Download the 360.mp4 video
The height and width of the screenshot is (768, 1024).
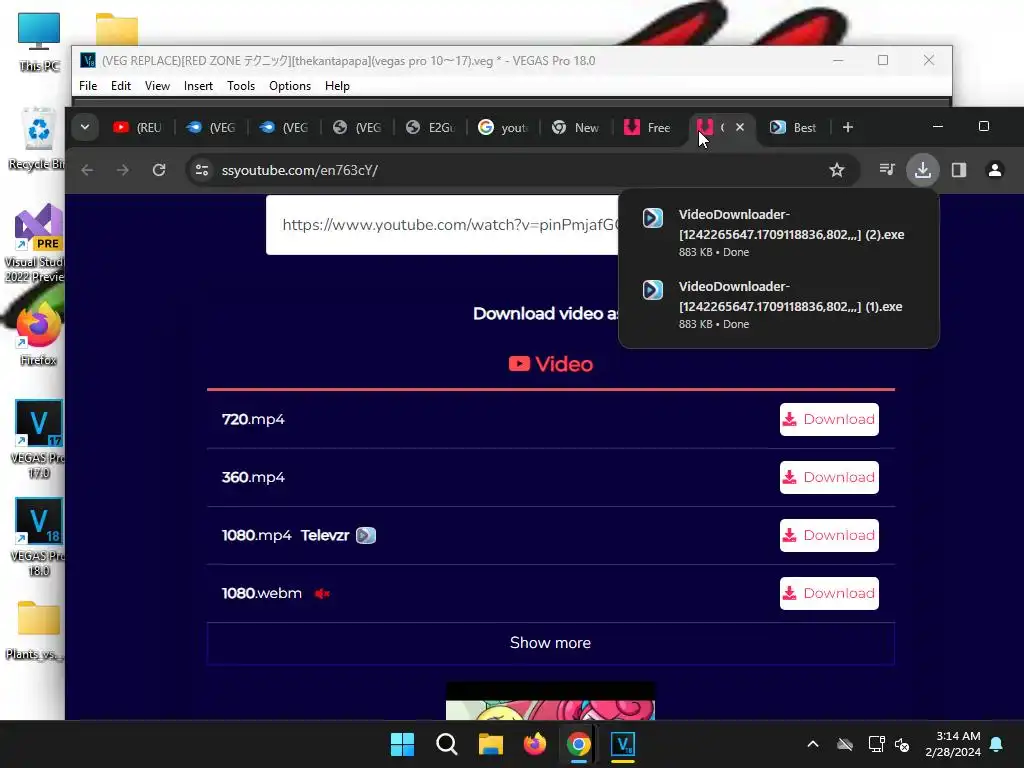[829, 477]
